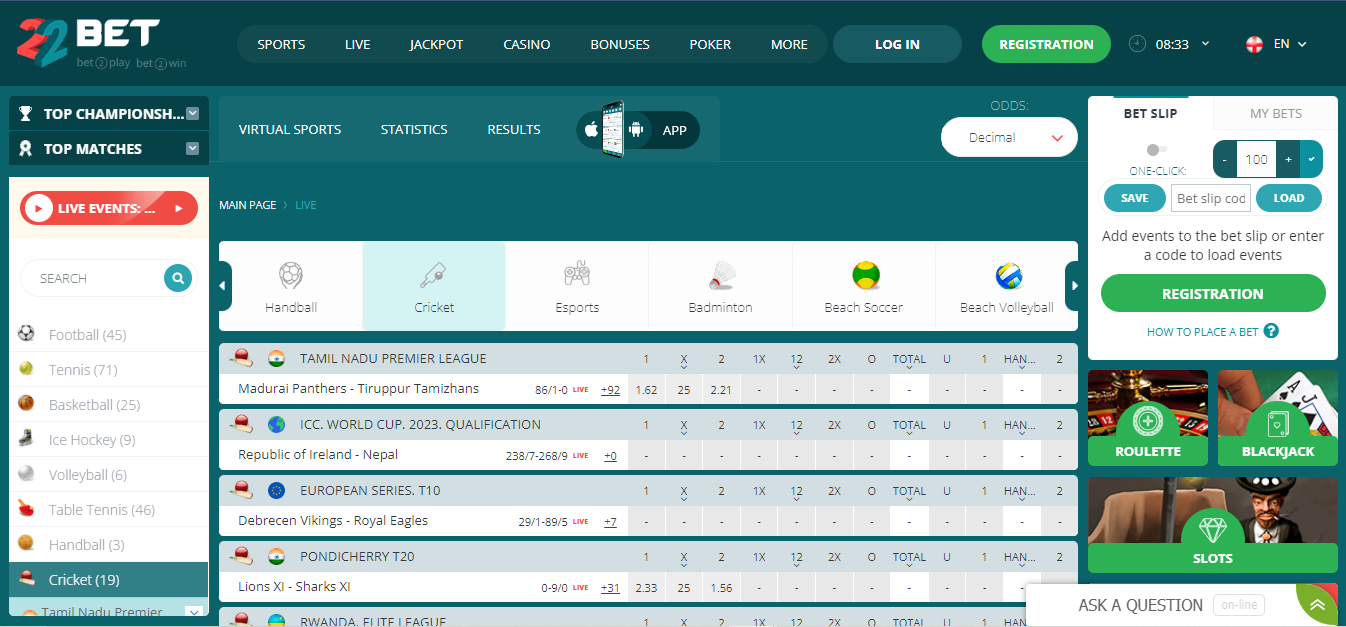Viewport: 1346px width, 627px height.
Task: Open the Android app download
Action: 634,130
